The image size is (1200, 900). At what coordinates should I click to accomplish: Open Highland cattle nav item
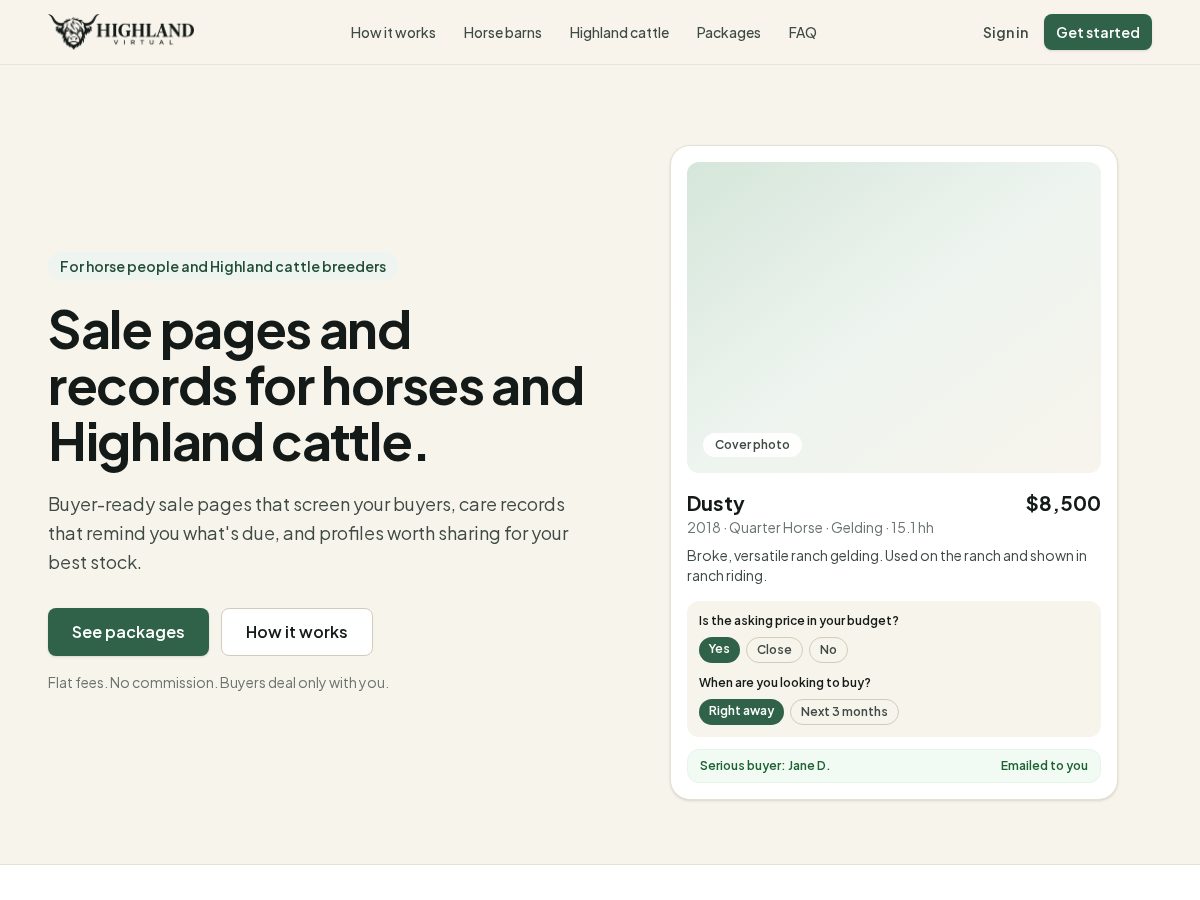click(619, 32)
